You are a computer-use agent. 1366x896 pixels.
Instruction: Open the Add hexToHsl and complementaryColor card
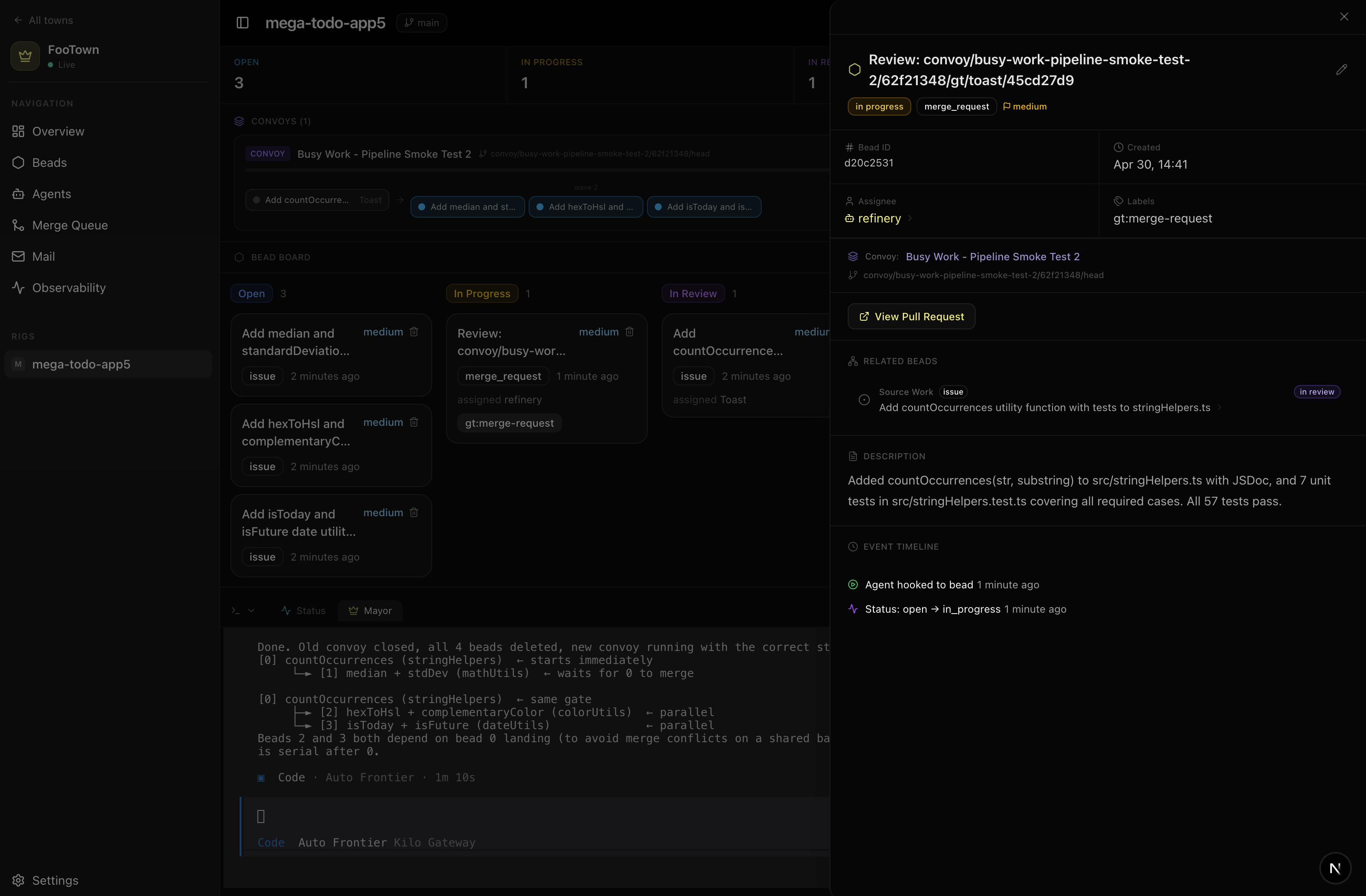tap(331, 445)
